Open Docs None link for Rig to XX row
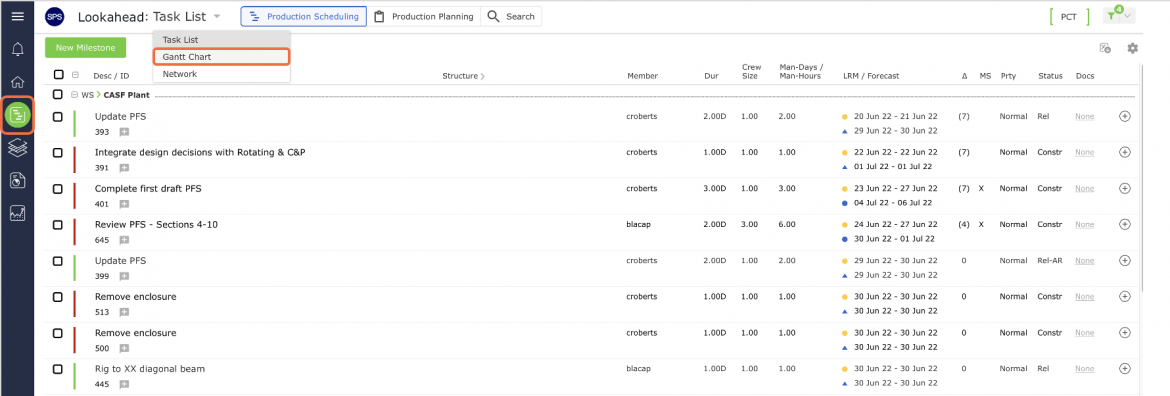This screenshot has height=396, width=1170. coord(1084,368)
